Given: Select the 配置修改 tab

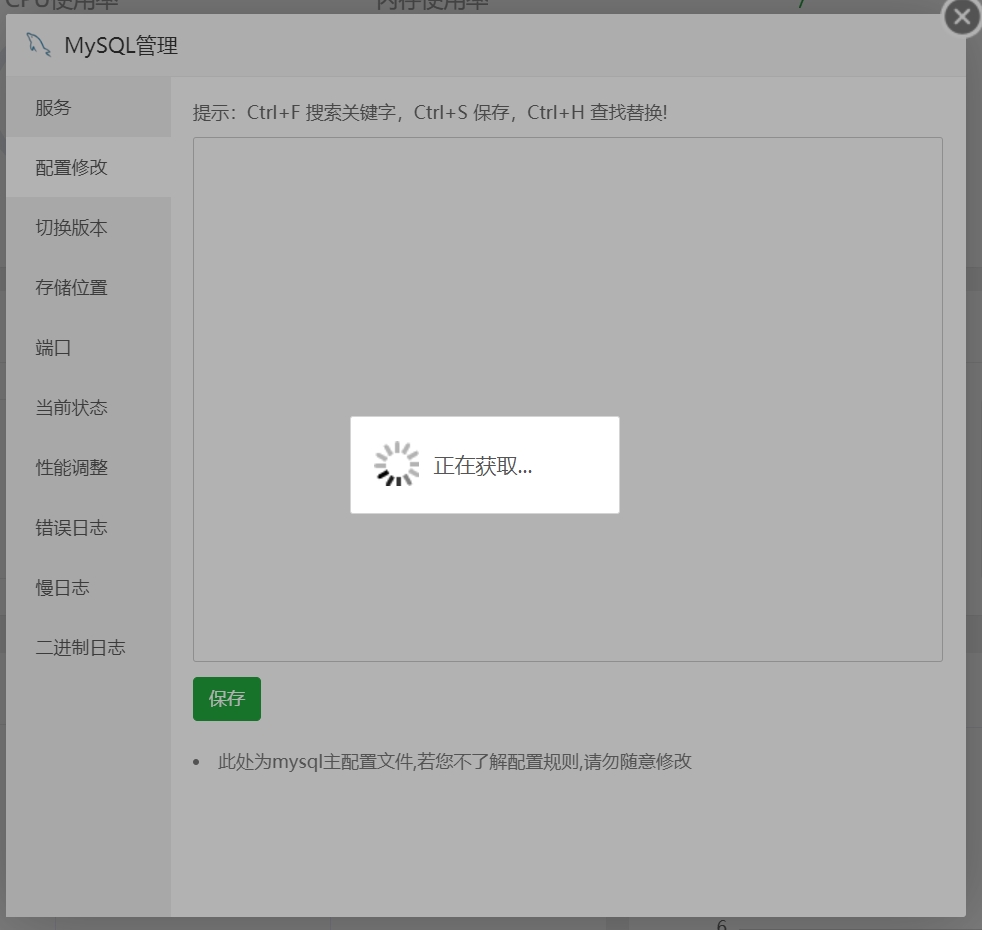Looking at the screenshot, I should 88,167.
